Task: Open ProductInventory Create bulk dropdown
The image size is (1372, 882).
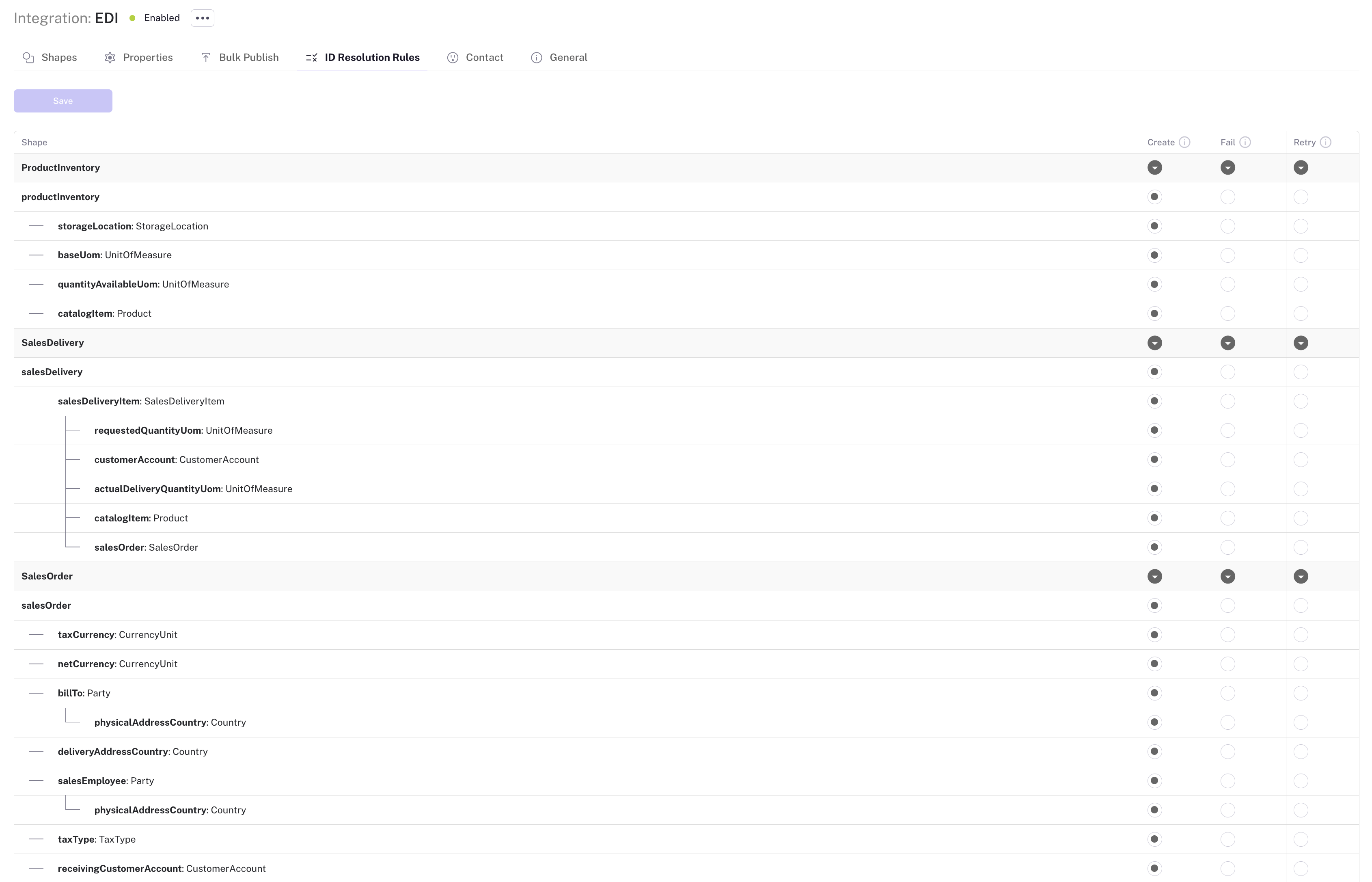Action: [x=1154, y=168]
